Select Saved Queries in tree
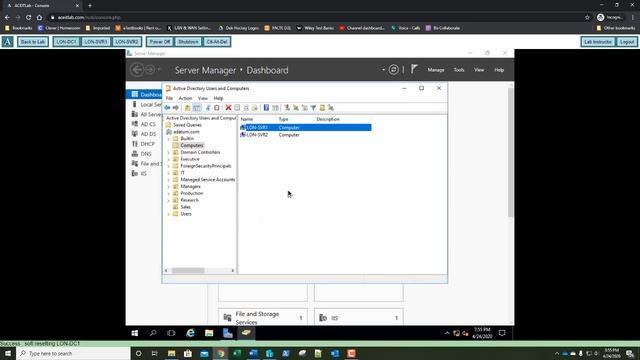Screen dimensions: 640x360 (187, 125)
